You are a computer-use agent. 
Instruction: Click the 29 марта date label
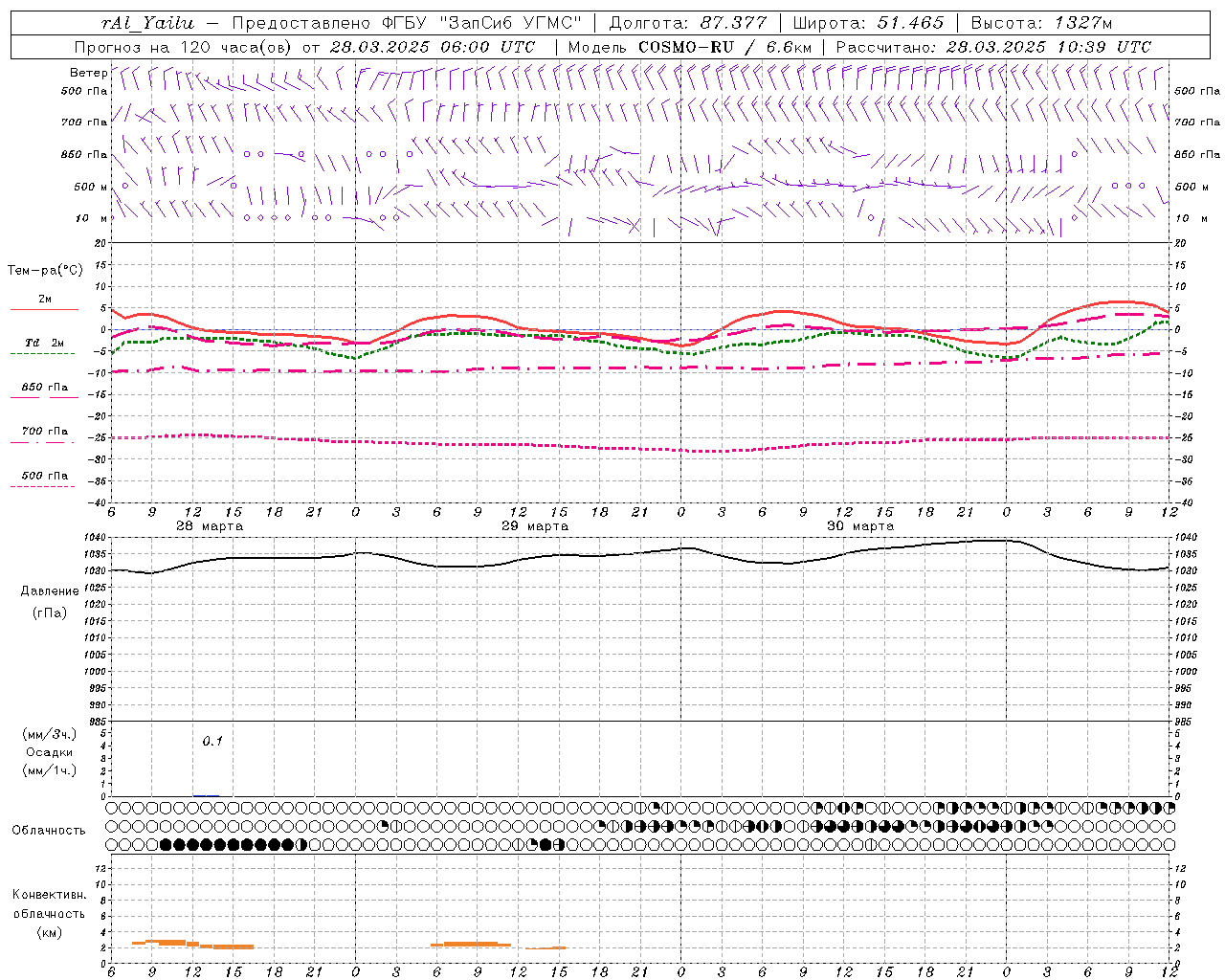pos(535,526)
